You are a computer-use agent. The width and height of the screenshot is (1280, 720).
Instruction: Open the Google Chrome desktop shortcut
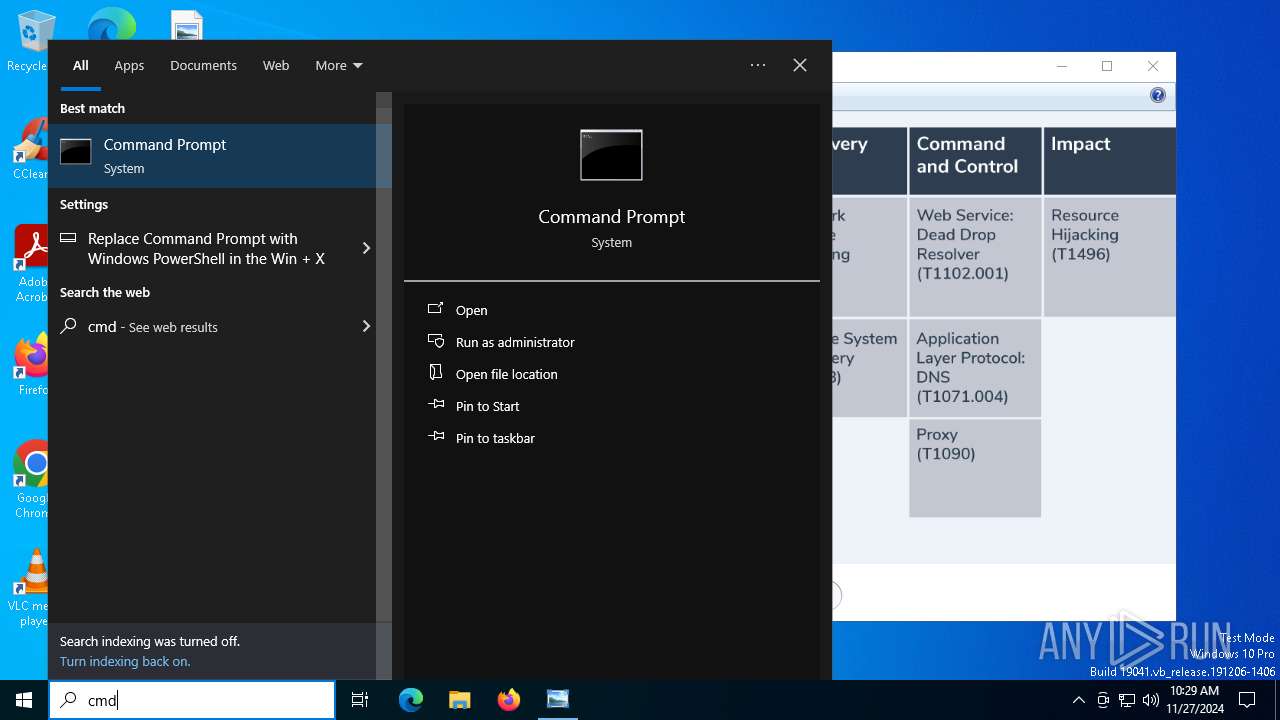(x=31, y=478)
